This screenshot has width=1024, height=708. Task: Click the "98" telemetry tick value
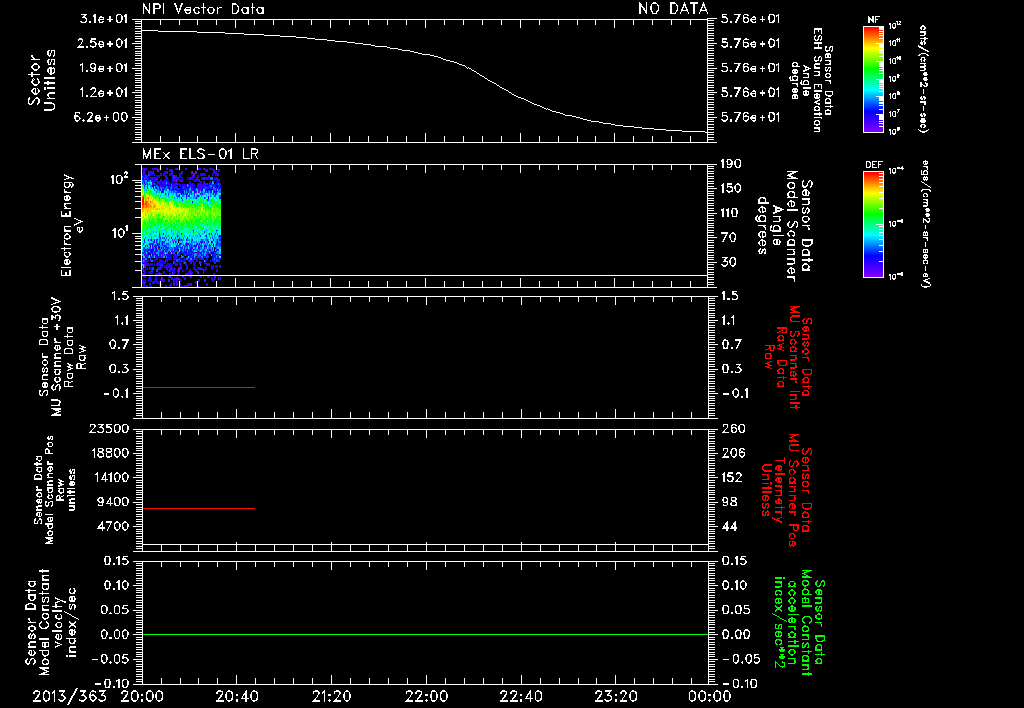[729, 502]
